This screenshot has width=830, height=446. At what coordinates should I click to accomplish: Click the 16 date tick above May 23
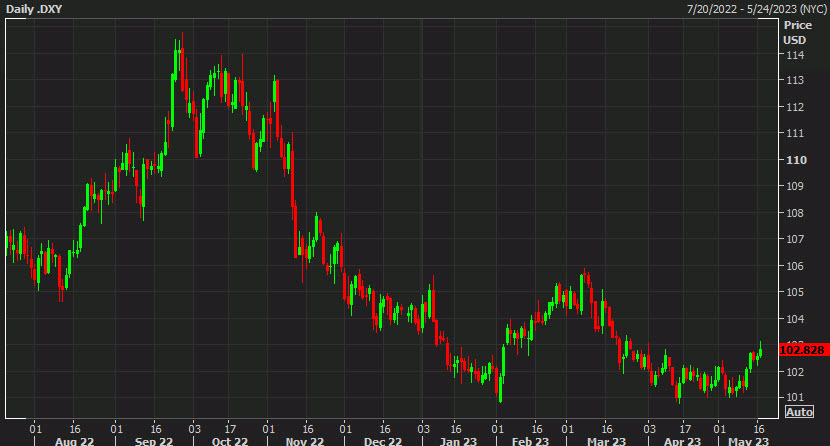click(759, 429)
